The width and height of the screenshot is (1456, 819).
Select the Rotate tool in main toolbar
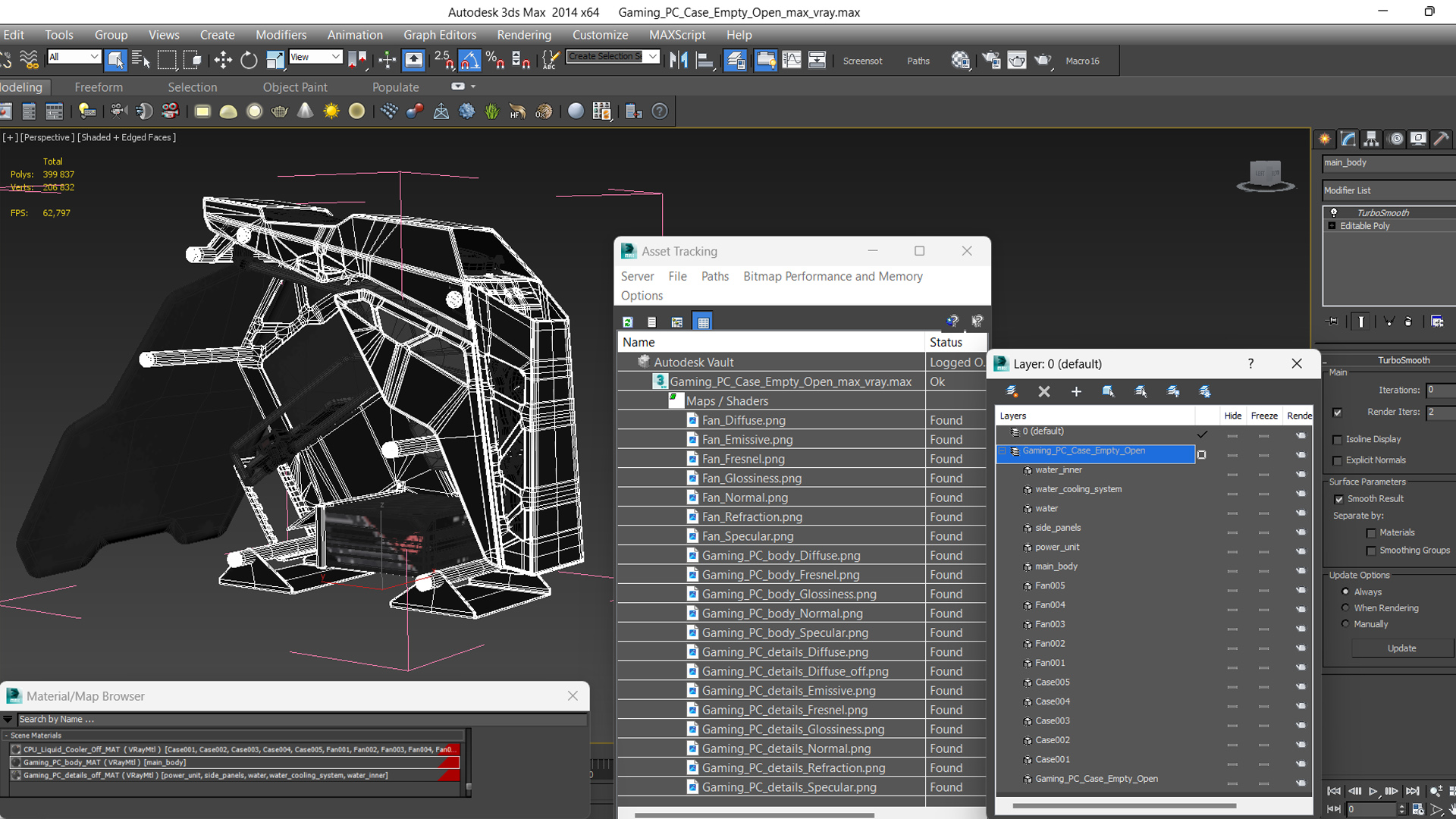coord(249,61)
